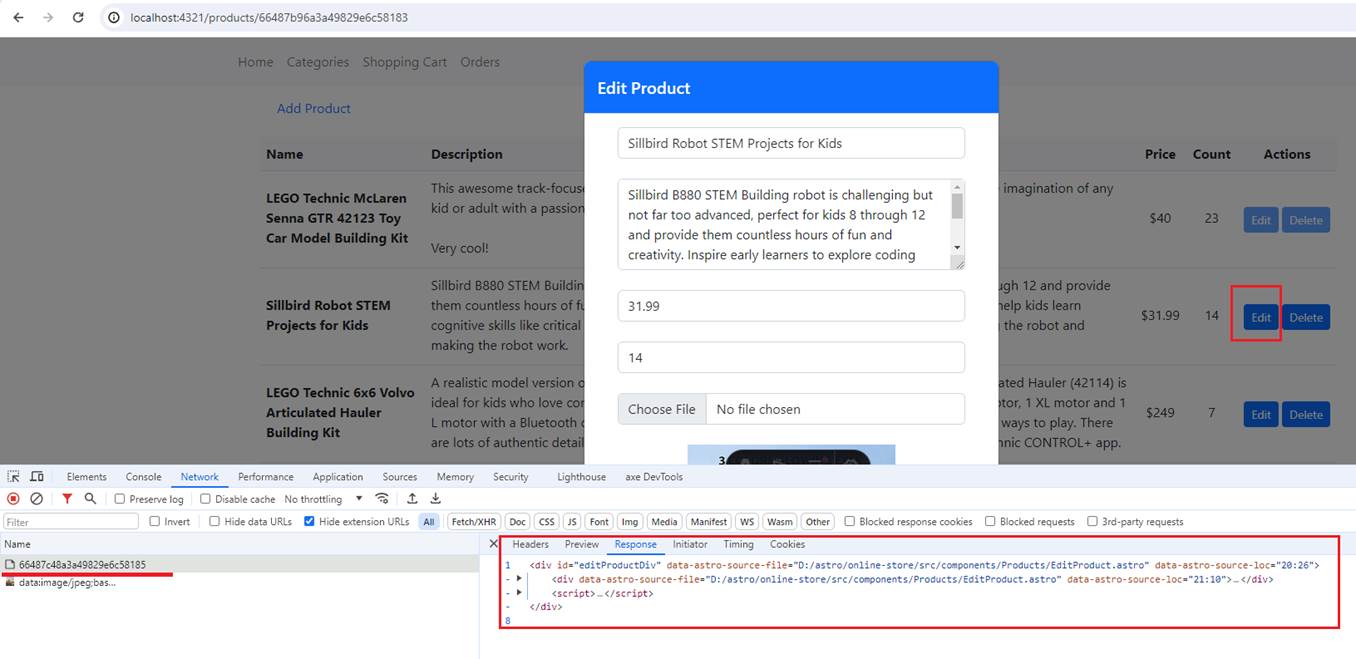Toggle the red network filter funnel
The height and width of the screenshot is (659, 1356).
pyautogui.click(x=67, y=499)
